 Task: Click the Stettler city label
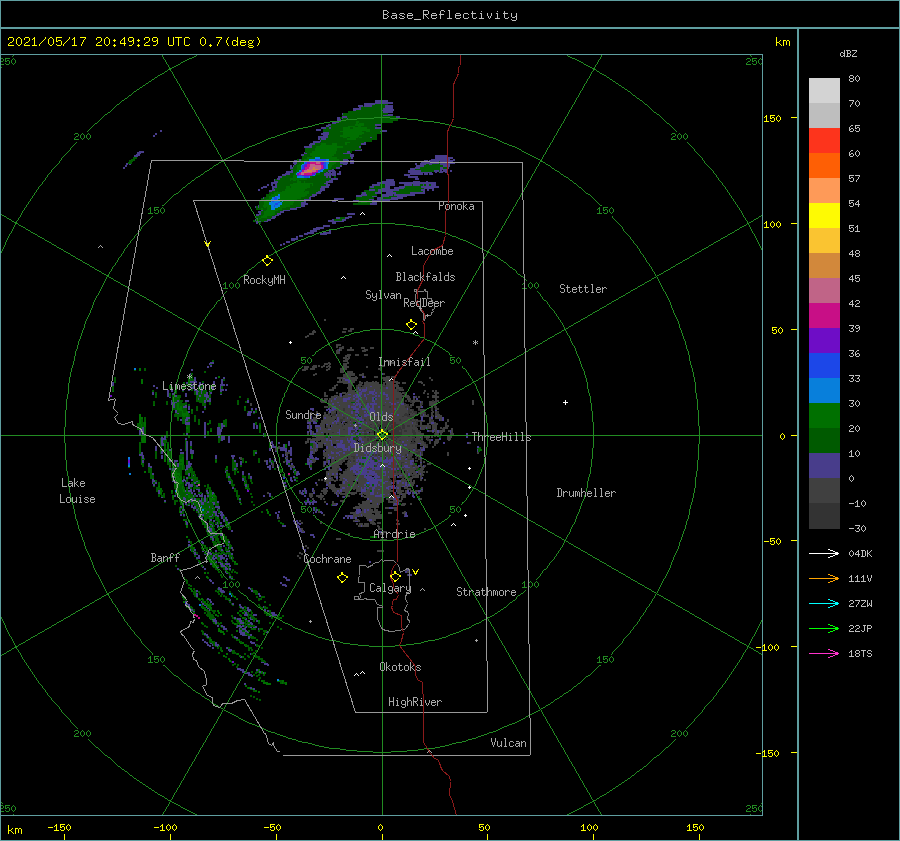pos(583,289)
